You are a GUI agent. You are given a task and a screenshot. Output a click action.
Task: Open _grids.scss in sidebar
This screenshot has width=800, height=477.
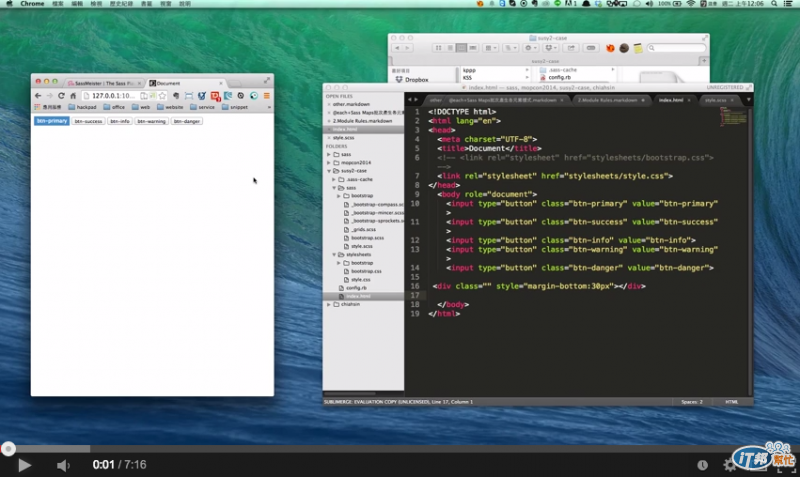(x=363, y=230)
